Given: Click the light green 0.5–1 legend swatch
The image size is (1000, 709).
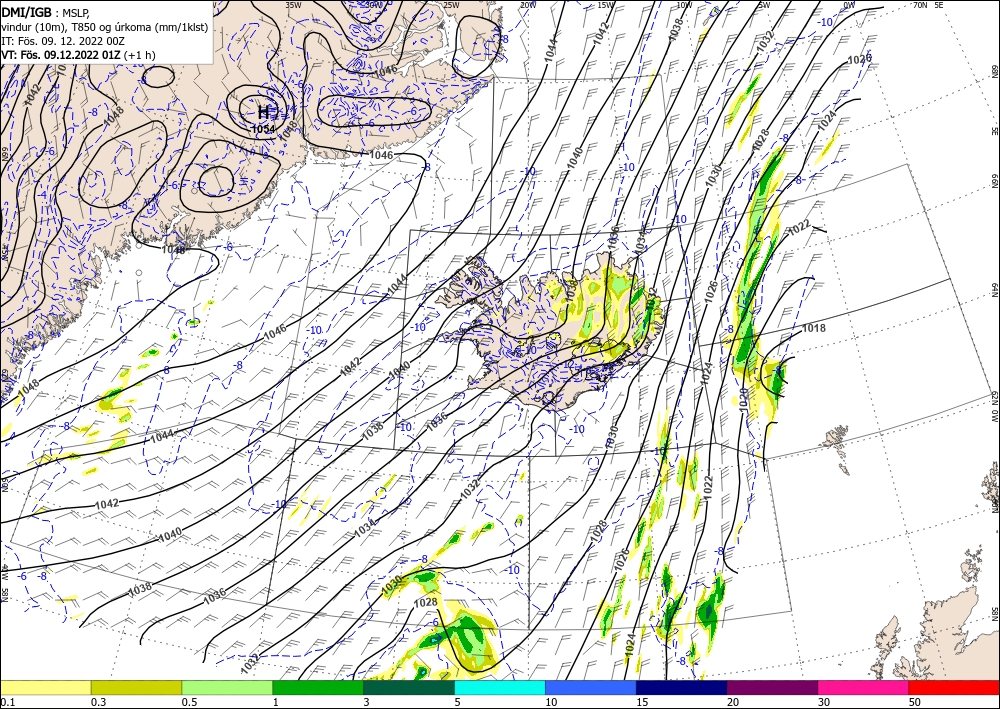Looking at the screenshot, I should [x=227, y=687].
